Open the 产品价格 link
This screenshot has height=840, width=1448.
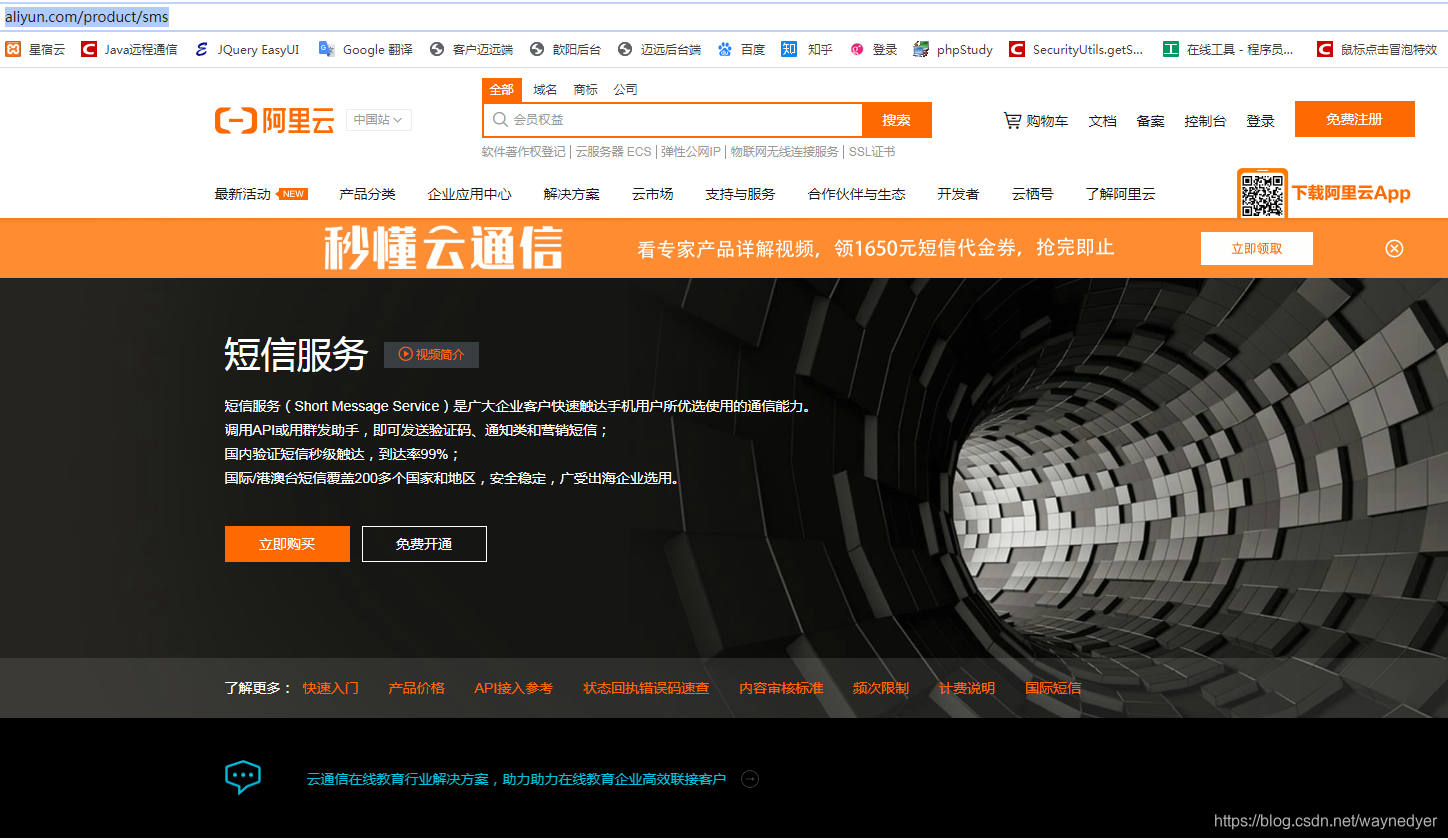click(x=416, y=688)
